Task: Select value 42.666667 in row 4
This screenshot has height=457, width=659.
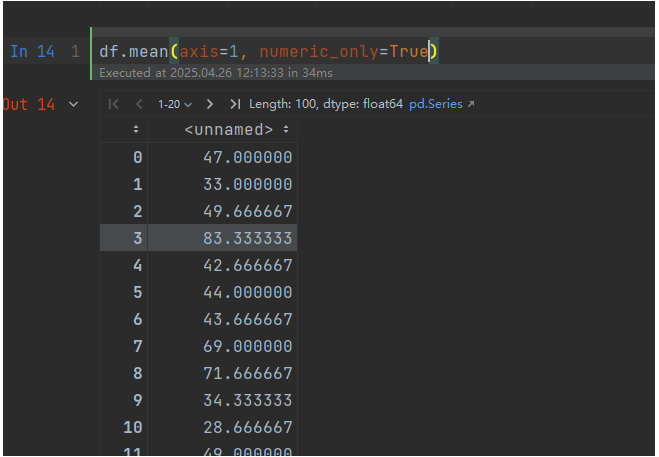Action: tap(248, 265)
